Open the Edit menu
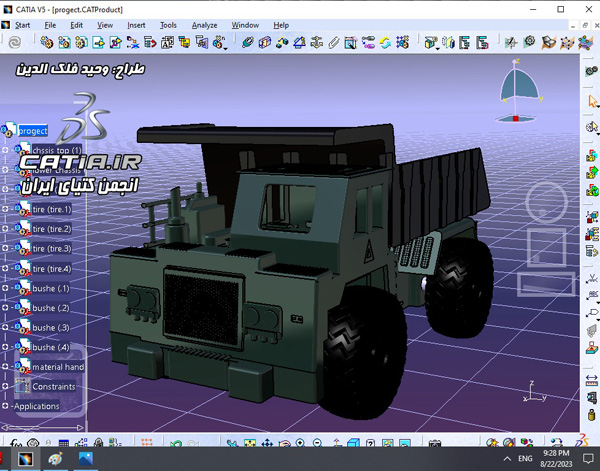This screenshot has height=471, width=600. 77,25
